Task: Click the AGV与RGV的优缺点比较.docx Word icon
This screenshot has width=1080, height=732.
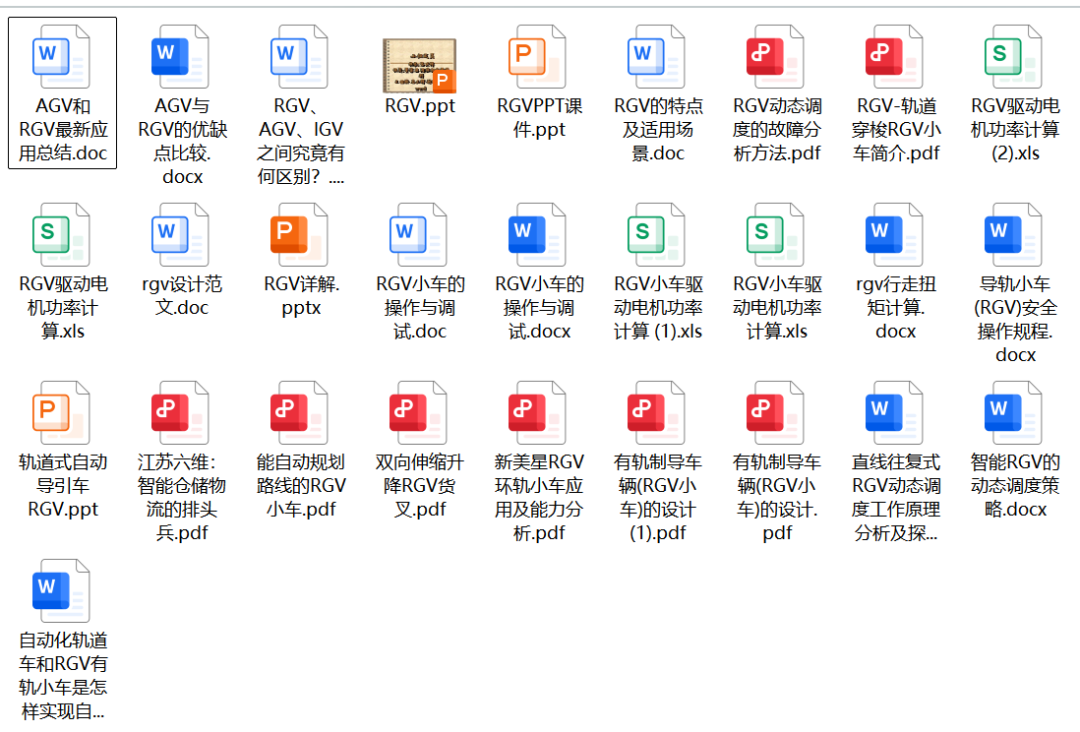Action: coord(181,57)
